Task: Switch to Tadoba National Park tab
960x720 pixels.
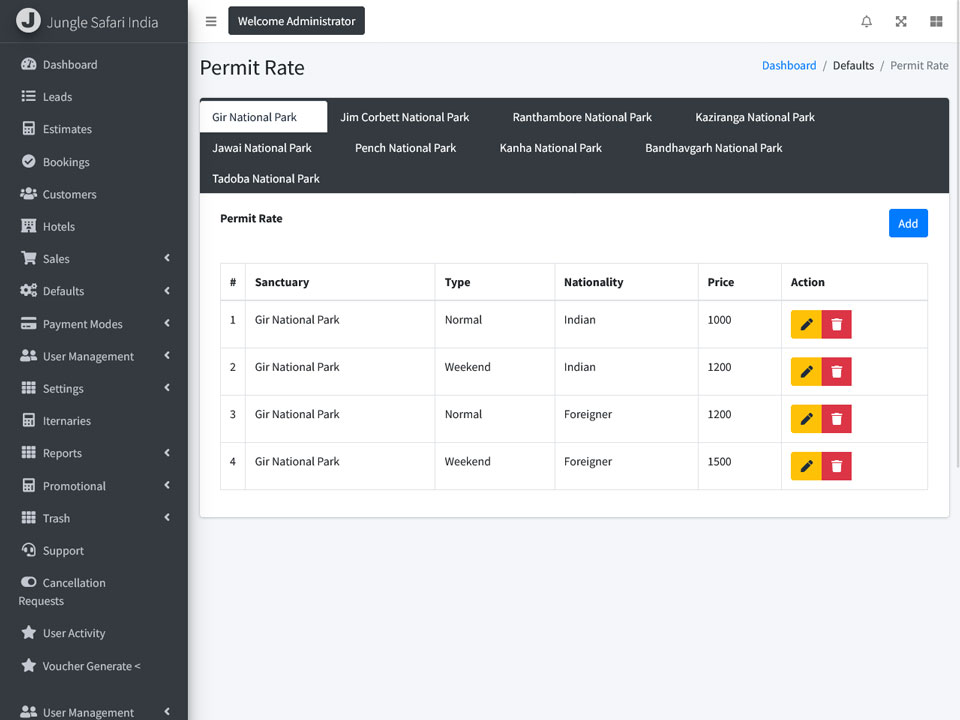Action: coord(266,178)
